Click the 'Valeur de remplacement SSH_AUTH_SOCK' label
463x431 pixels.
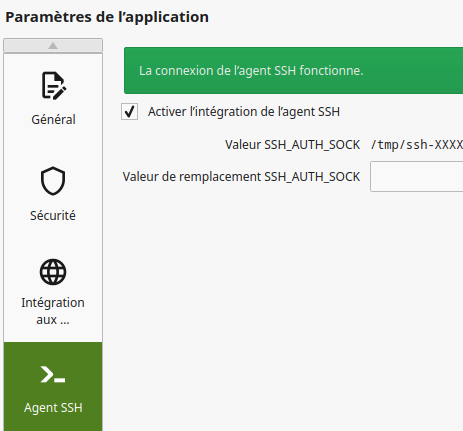point(241,177)
